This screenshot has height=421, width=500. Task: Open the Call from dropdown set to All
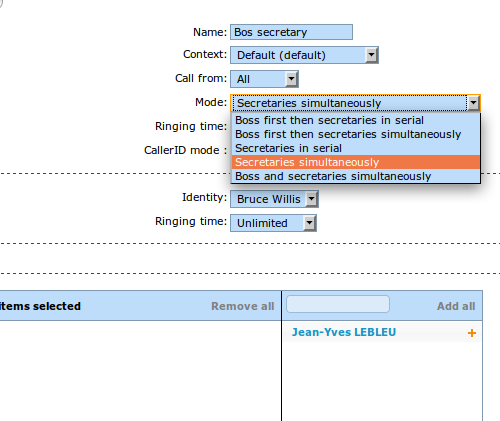pos(264,79)
